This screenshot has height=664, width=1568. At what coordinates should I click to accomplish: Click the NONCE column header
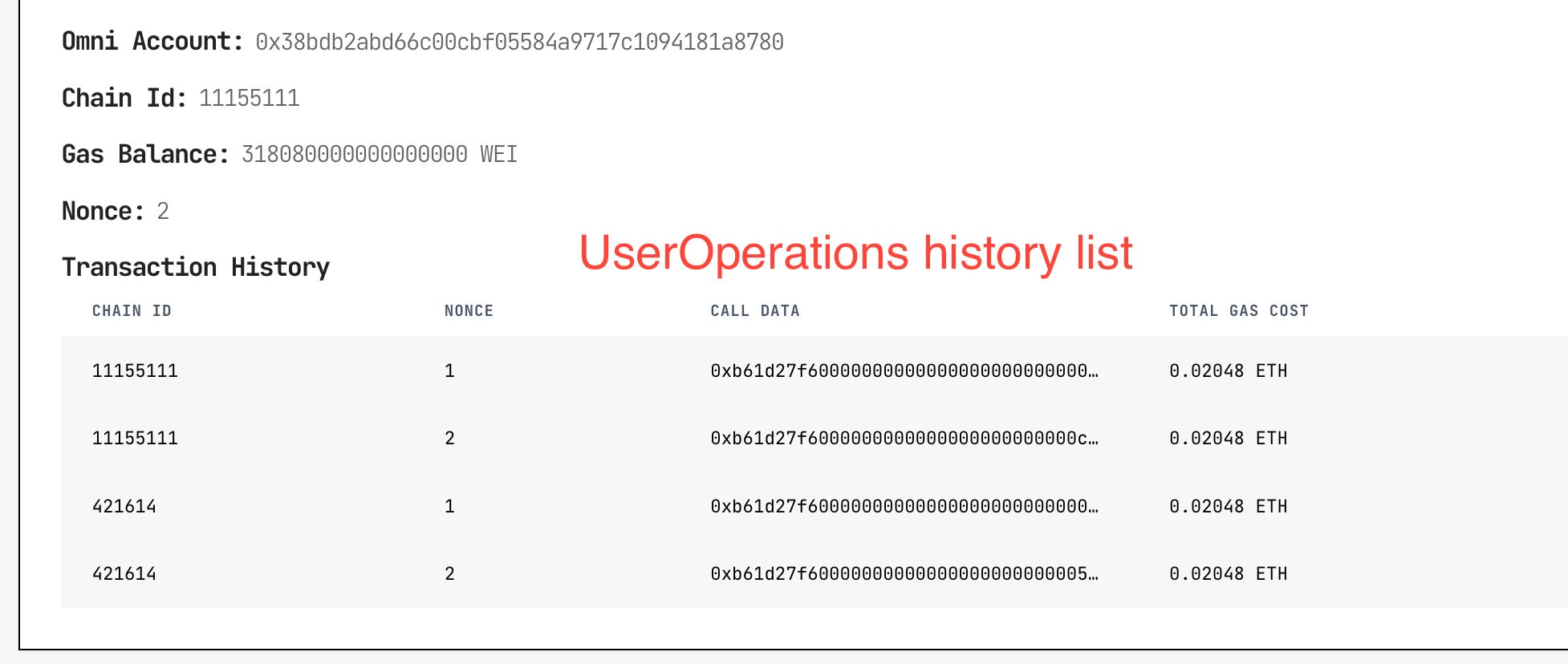(469, 311)
